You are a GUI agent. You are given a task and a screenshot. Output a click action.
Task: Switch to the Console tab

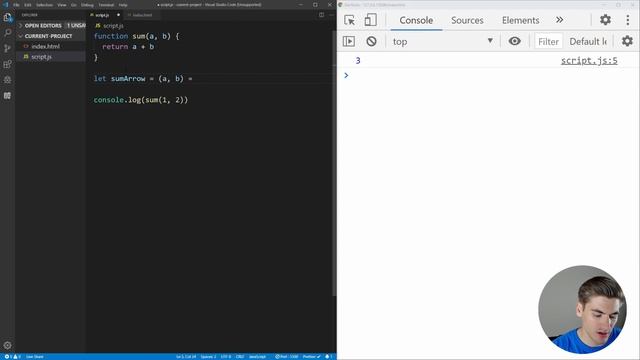416,20
